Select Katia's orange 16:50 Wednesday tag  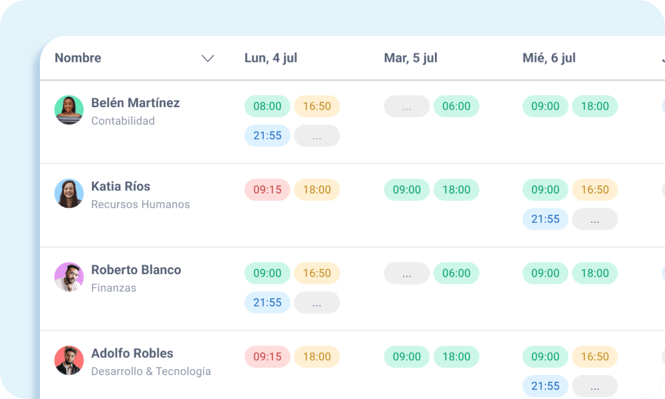[x=595, y=190]
